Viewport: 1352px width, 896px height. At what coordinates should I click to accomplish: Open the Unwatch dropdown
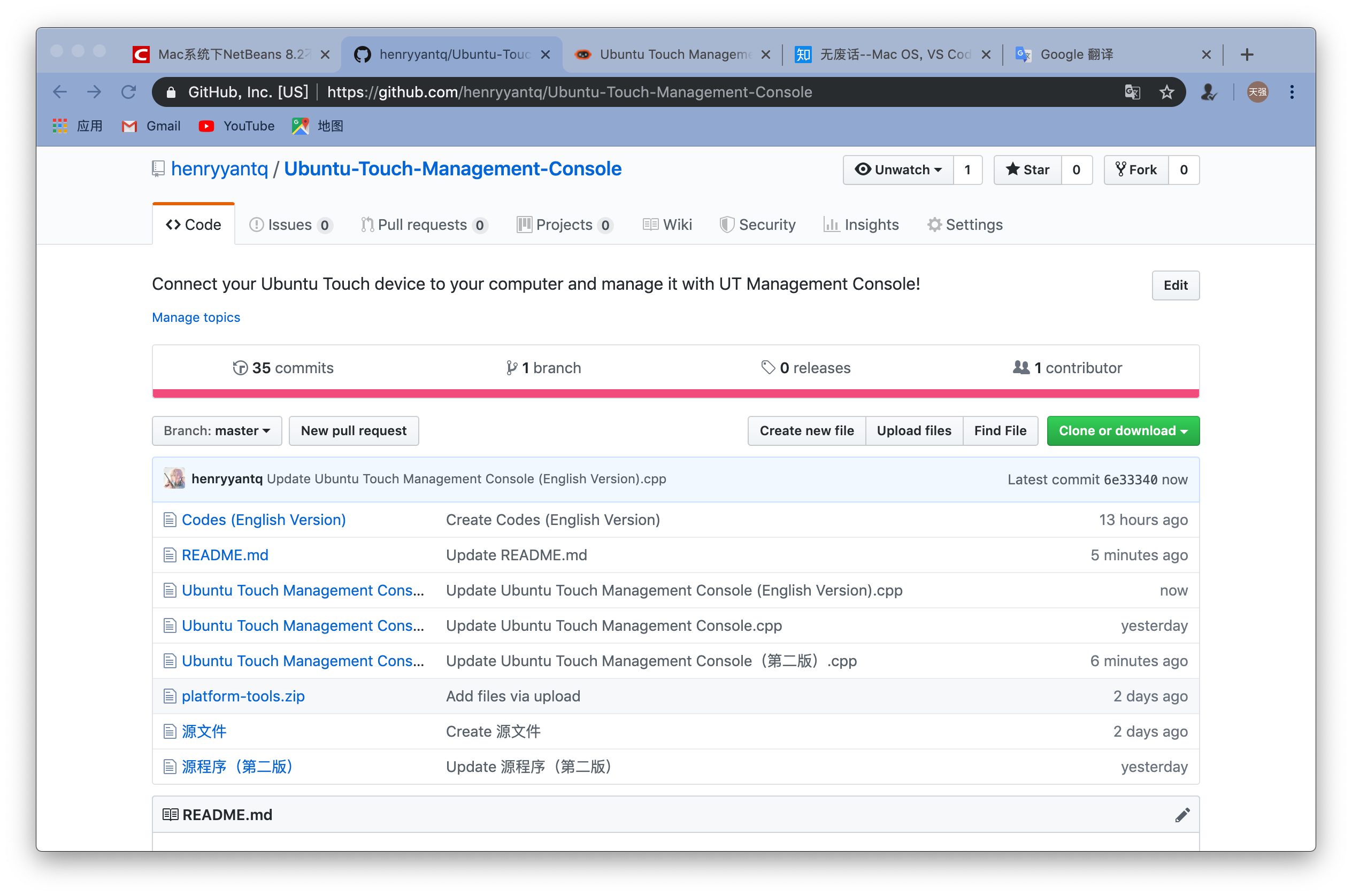tap(898, 169)
